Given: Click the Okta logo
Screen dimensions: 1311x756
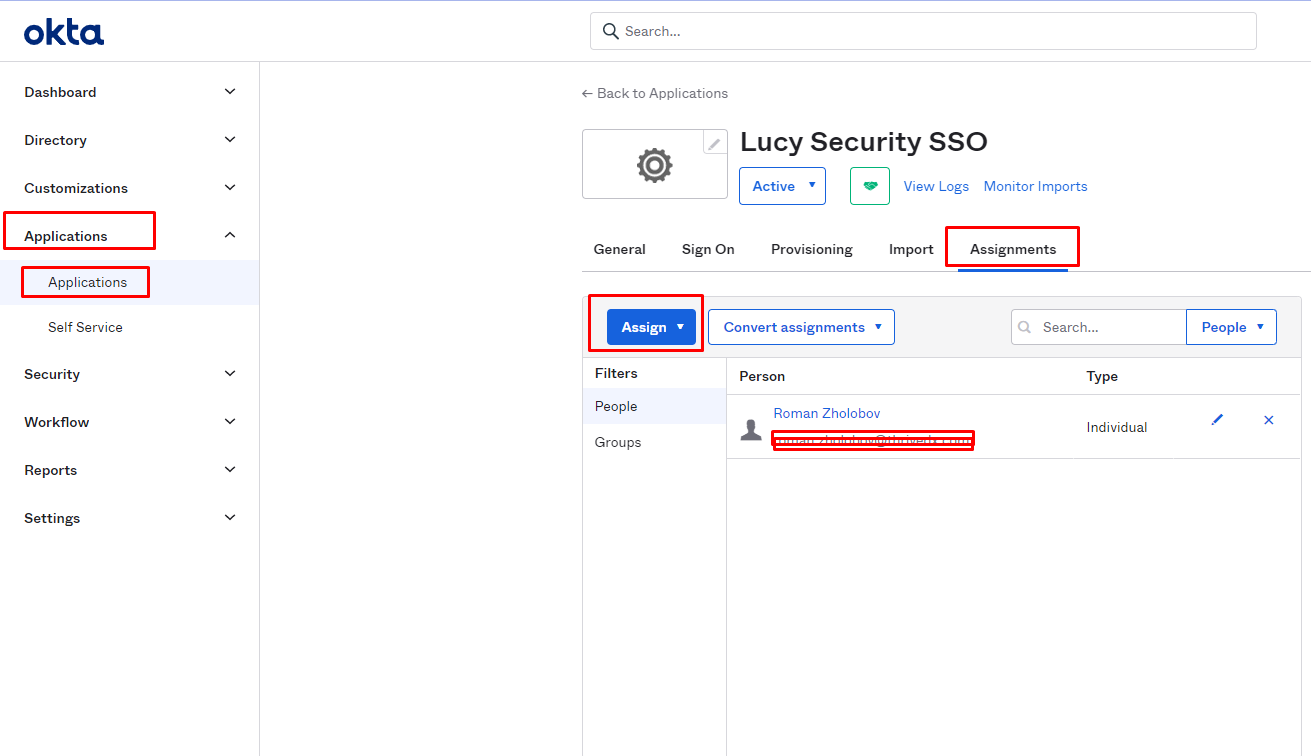Looking at the screenshot, I should click(64, 33).
